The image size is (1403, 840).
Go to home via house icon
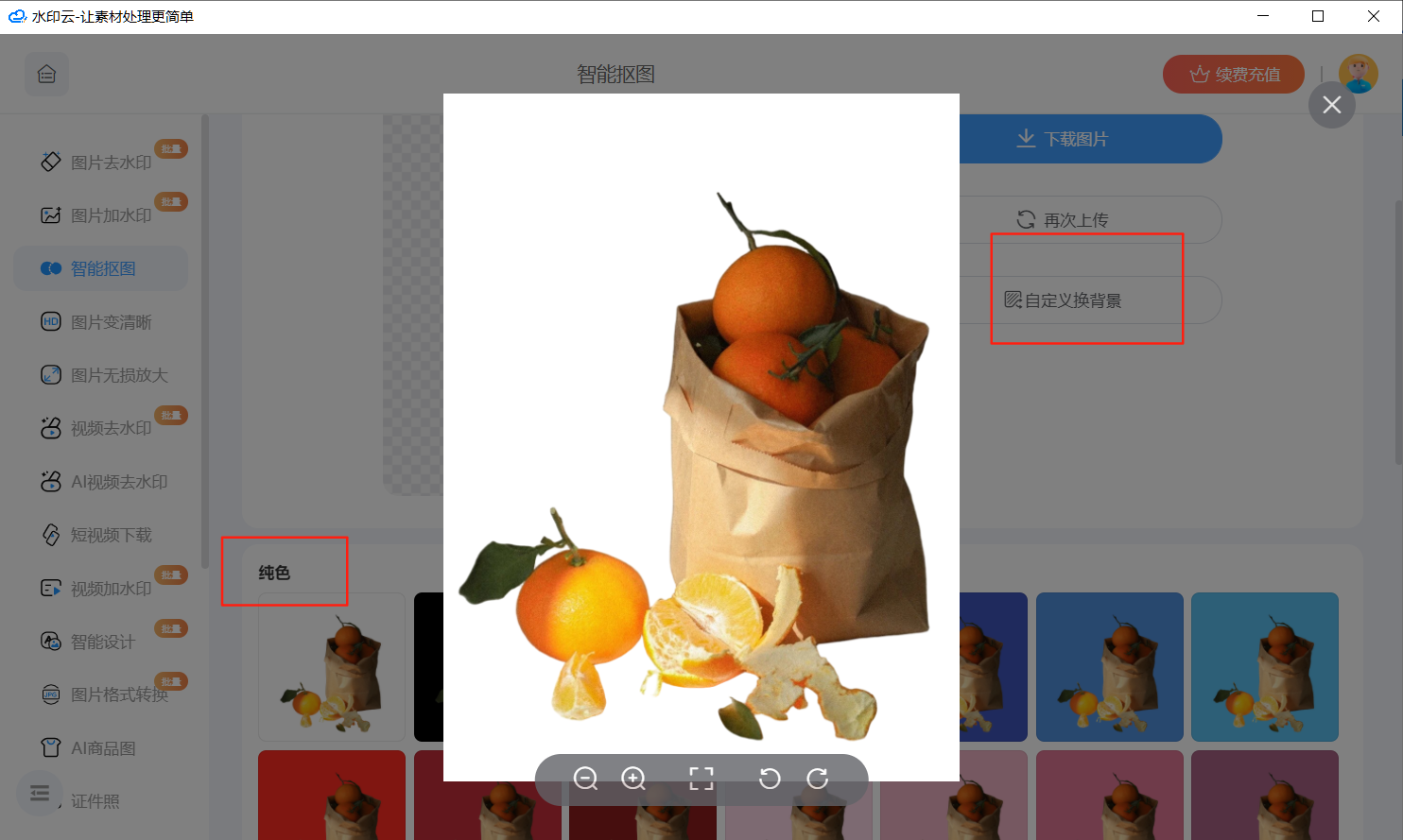coord(47,74)
